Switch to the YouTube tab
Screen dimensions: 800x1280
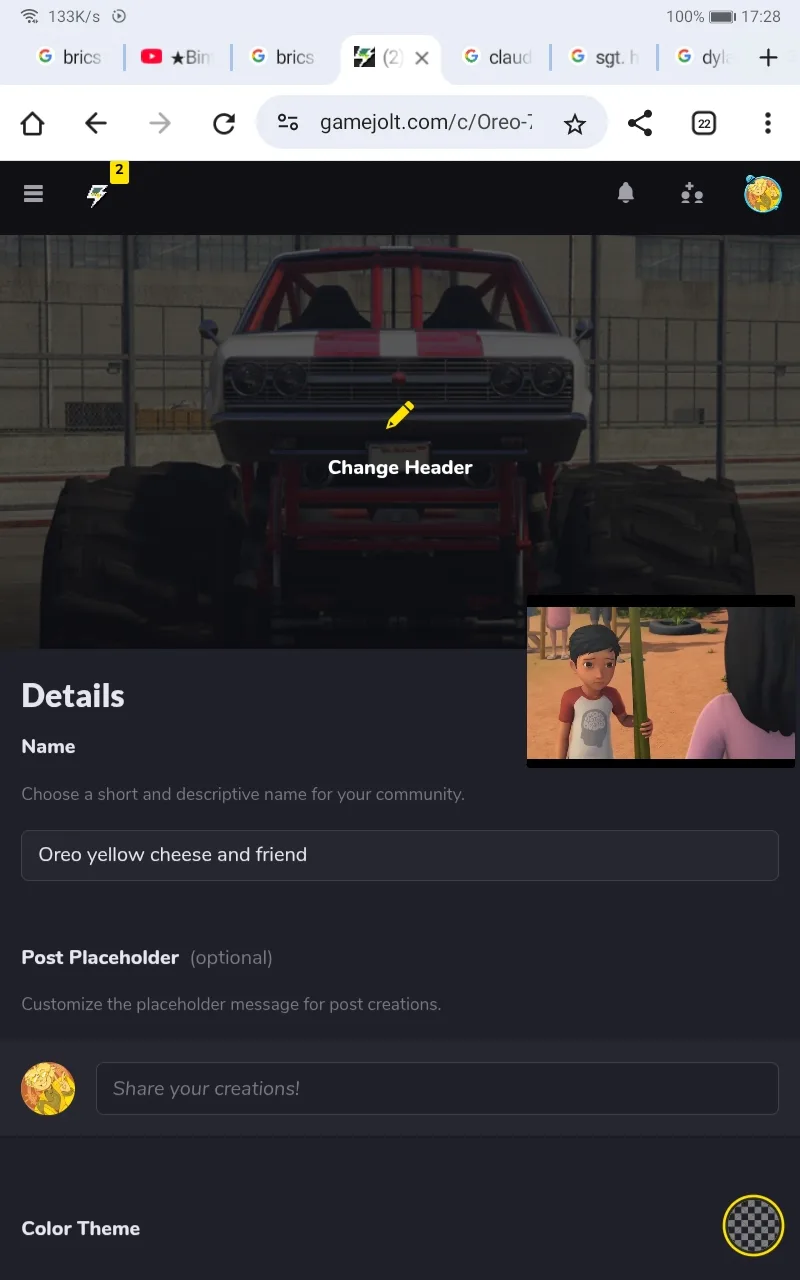coord(177,57)
